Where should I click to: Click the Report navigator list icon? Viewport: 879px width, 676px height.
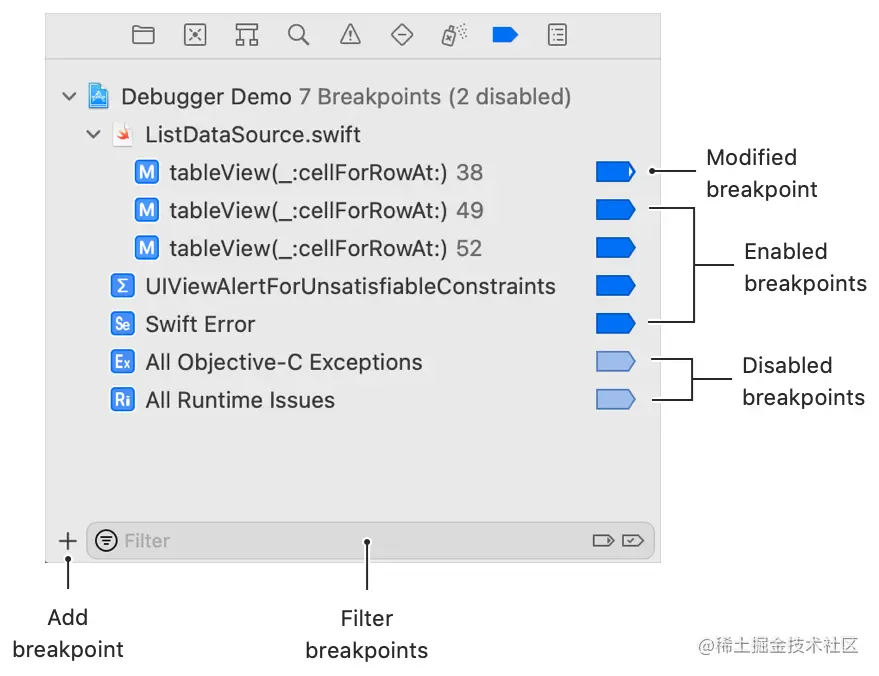tap(557, 35)
